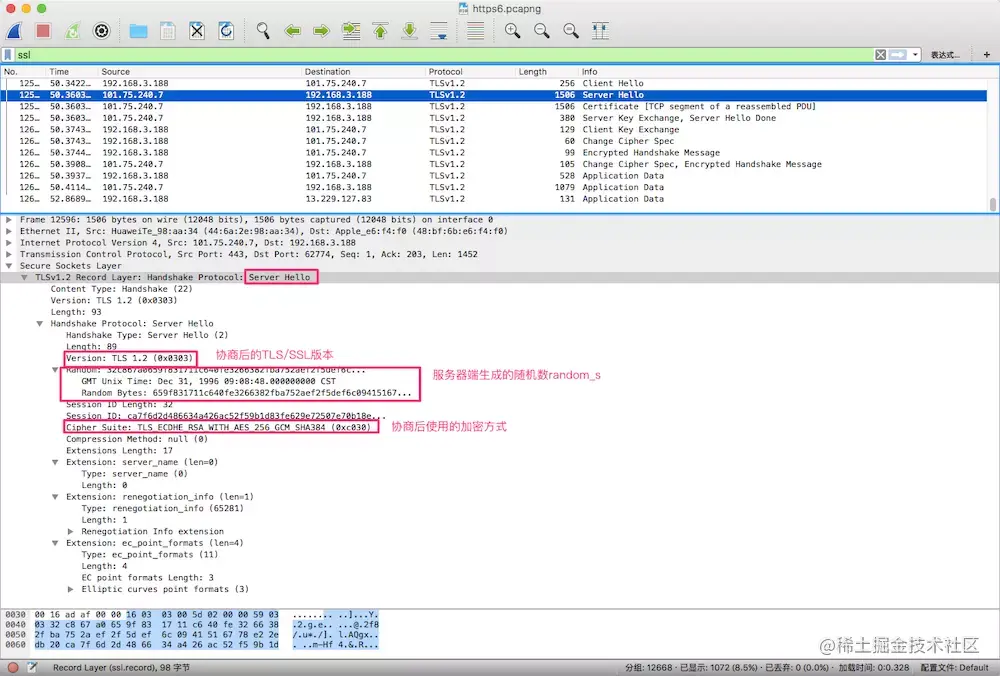Collapse the TLSv1.2 Record Layer node
Screen dimensions: 1000x676
pyautogui.click(x=24, y=277)
